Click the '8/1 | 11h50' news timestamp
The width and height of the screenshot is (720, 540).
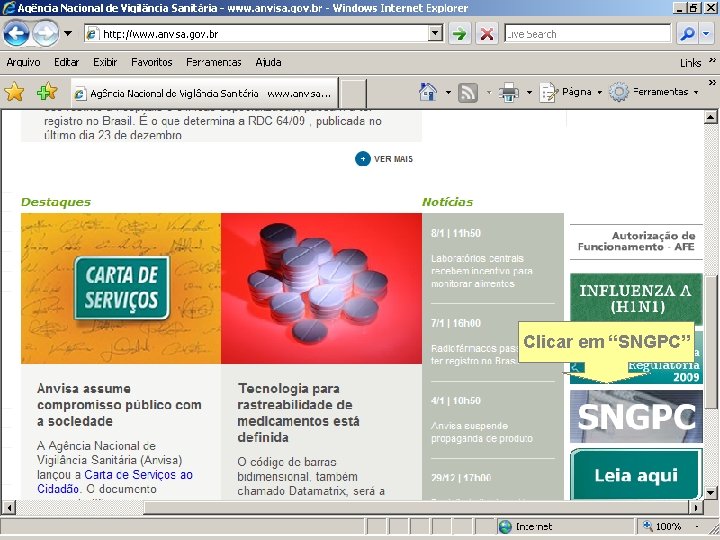point(456,233)
